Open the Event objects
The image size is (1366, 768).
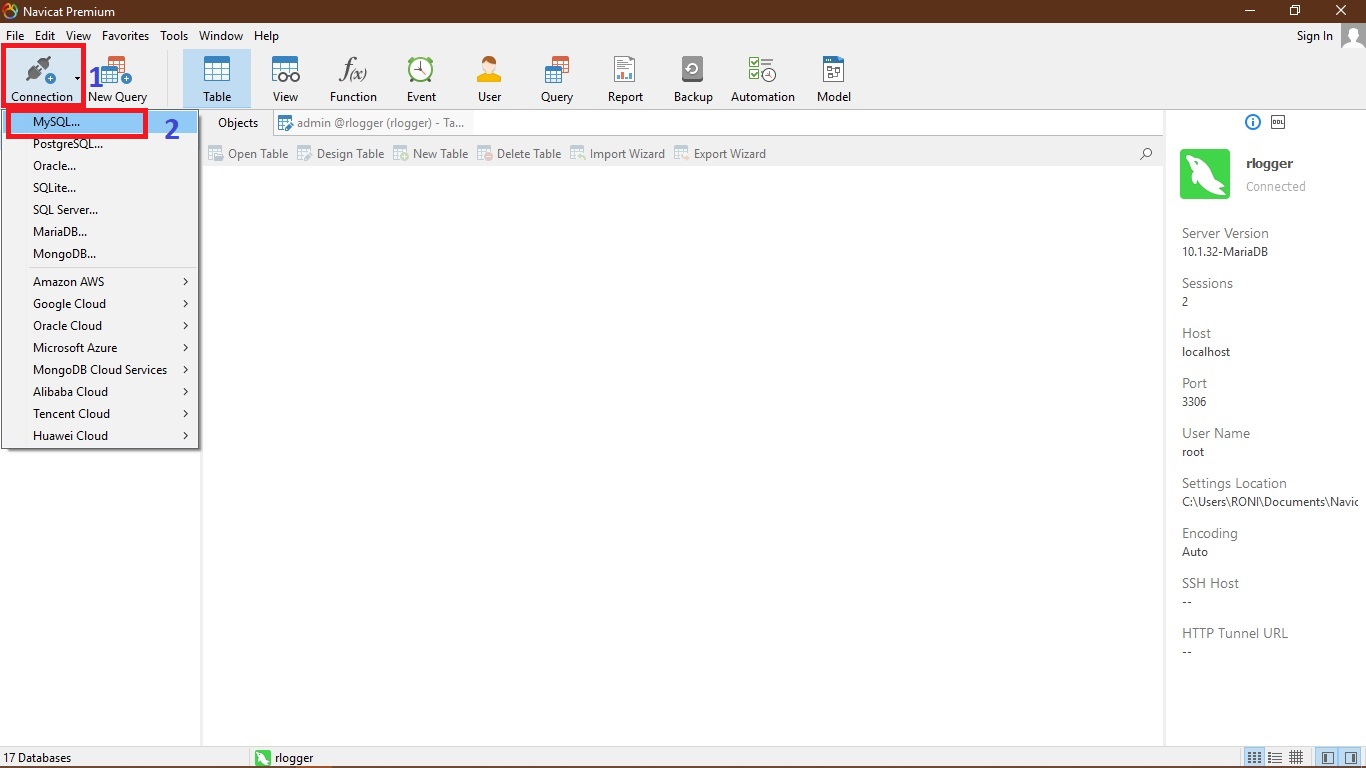point(421,79)
